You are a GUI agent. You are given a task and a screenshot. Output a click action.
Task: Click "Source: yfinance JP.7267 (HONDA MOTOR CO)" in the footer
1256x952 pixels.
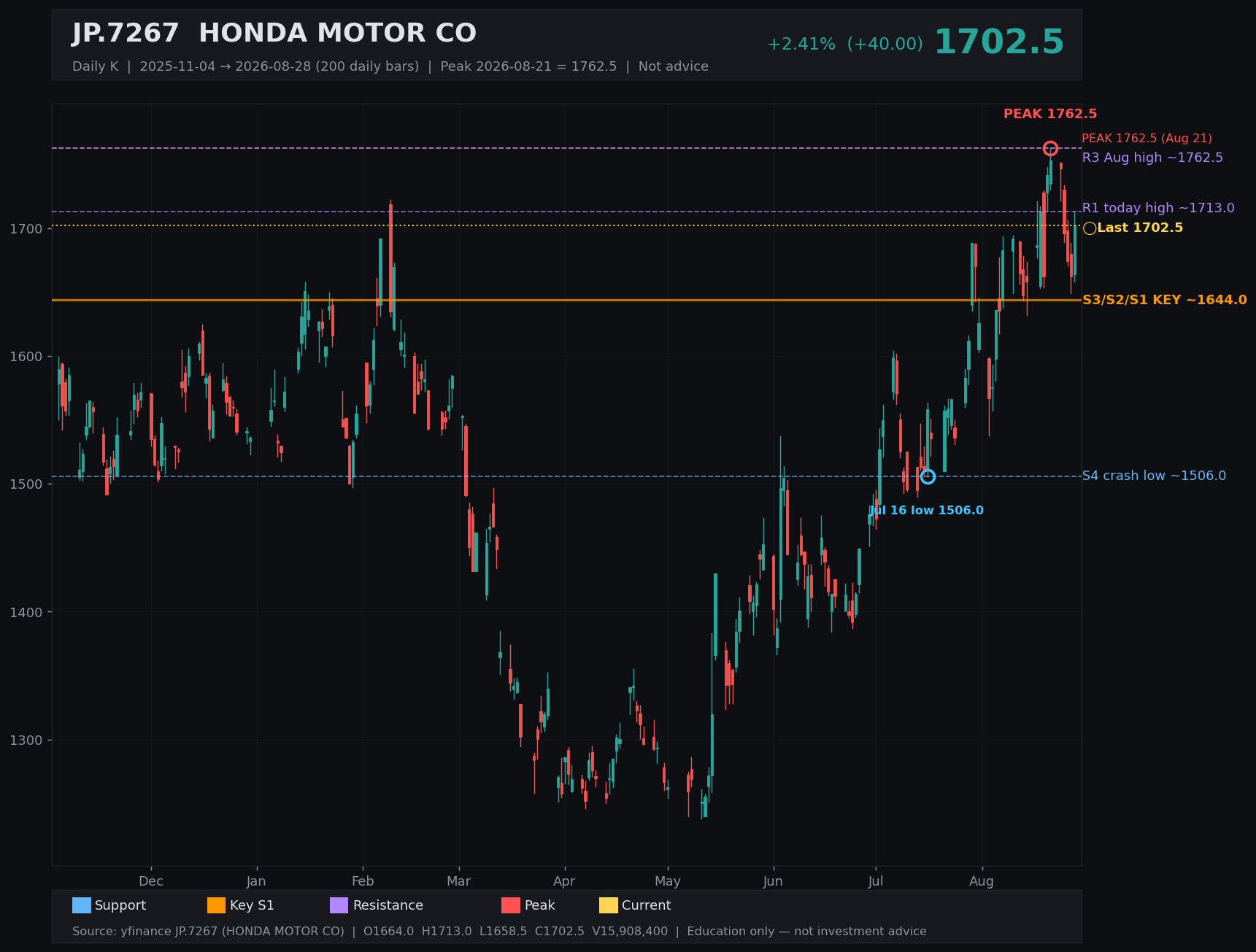coord(208,932)
